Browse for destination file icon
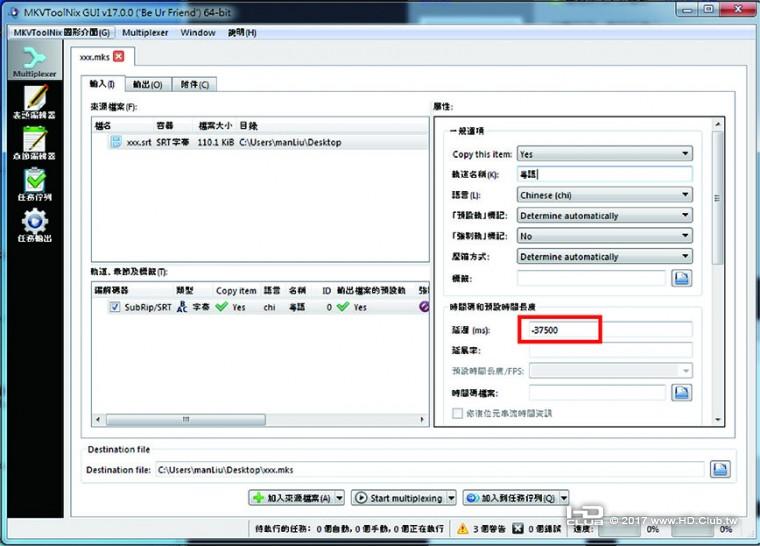Viewport: 760px width, 546px height. [720, 469]
